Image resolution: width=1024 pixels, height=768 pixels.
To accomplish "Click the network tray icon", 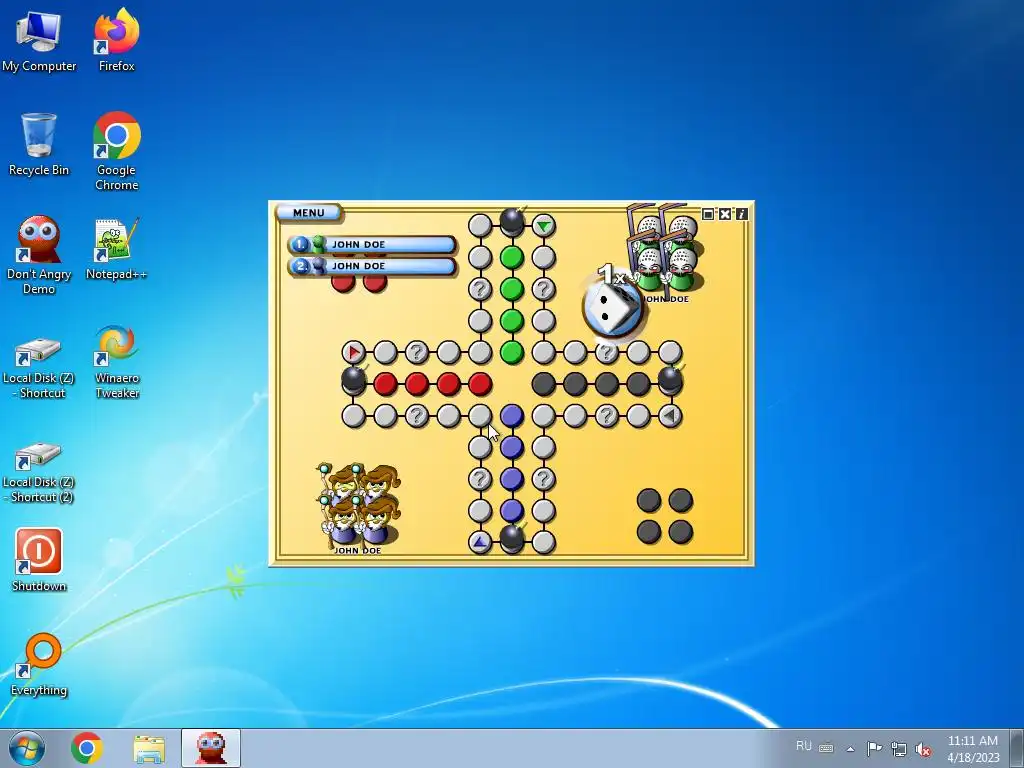I will (899, 749).
